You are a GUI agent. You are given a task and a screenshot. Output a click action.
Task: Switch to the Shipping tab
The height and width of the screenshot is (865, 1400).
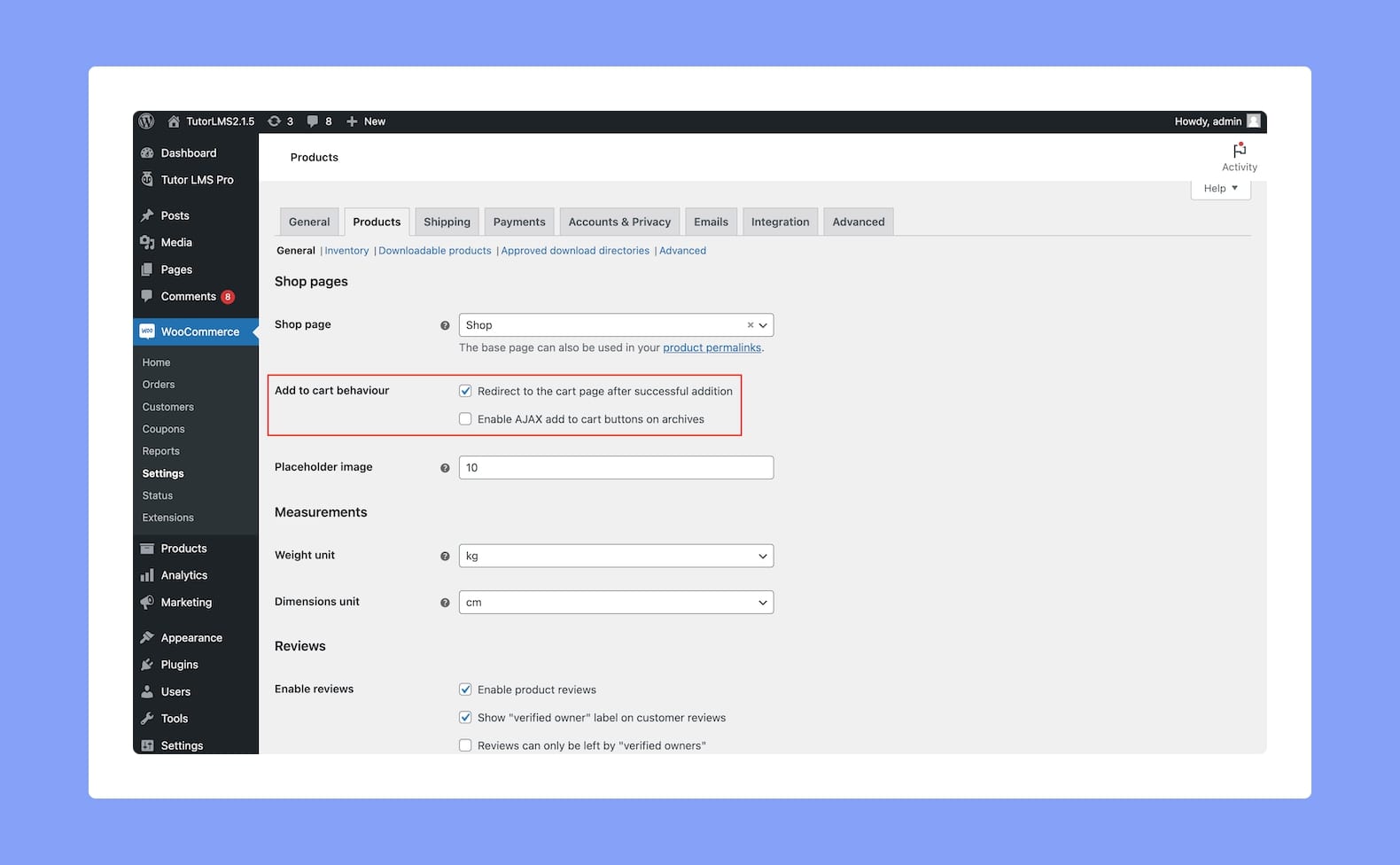point(447,222)
